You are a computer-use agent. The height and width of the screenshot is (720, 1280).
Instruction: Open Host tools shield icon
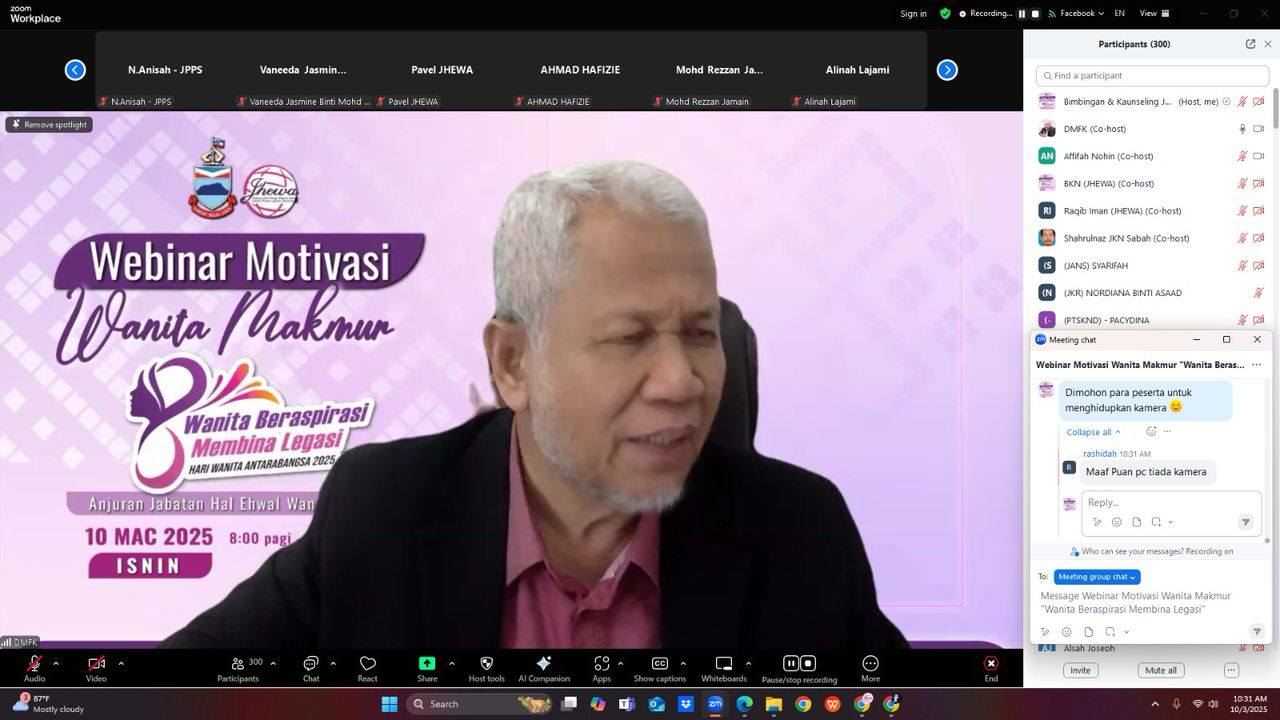point(486,665)
